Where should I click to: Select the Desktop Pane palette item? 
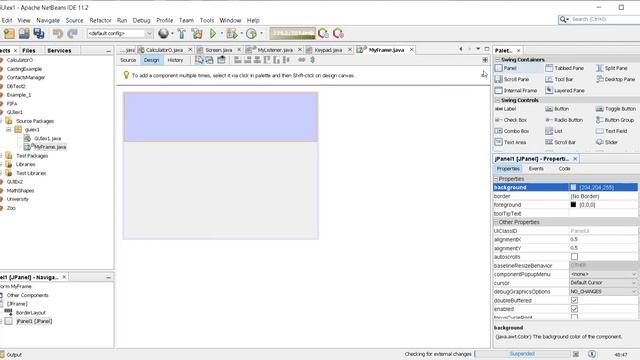coord(616,79)
